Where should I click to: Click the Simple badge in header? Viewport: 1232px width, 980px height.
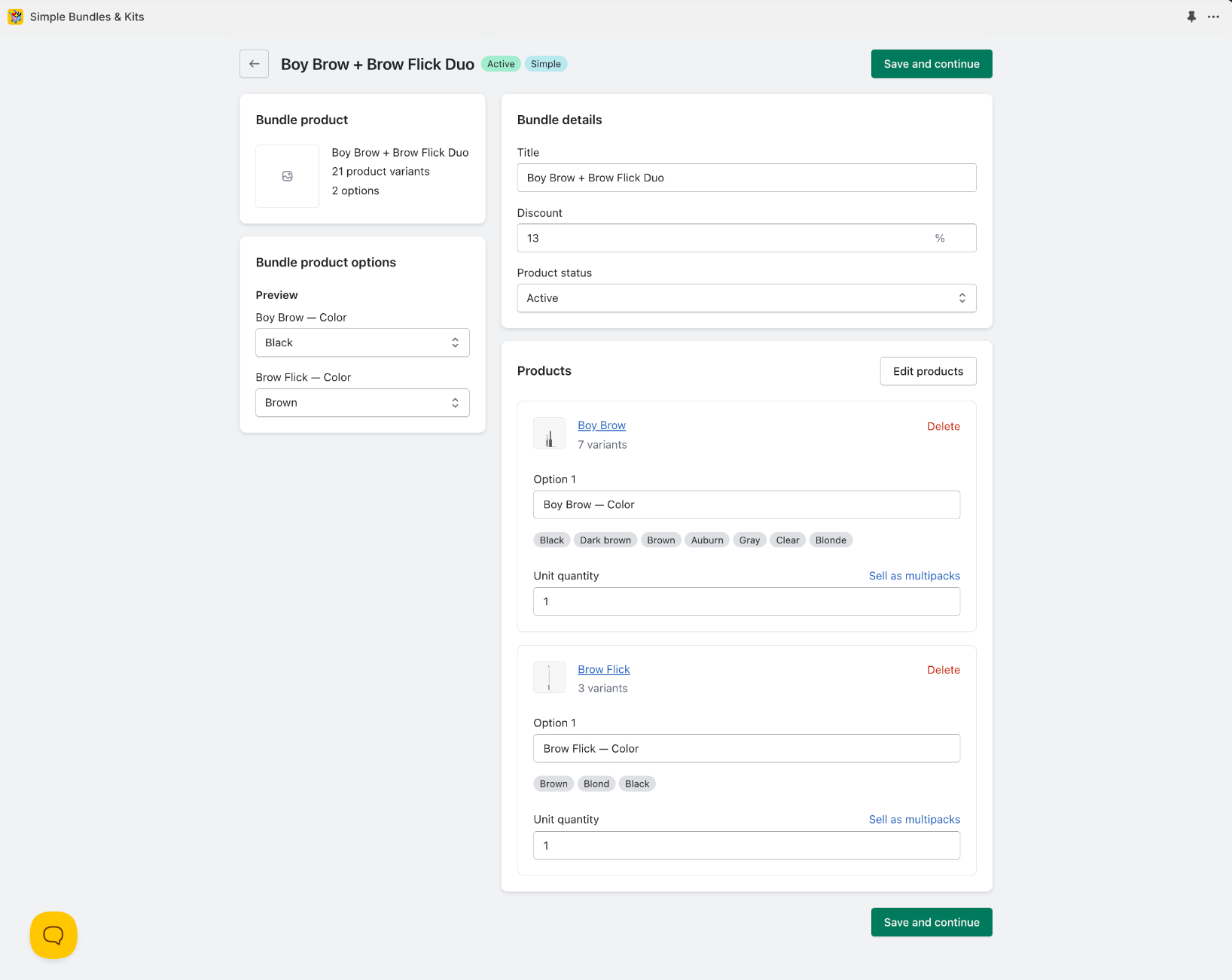[546, 64]
